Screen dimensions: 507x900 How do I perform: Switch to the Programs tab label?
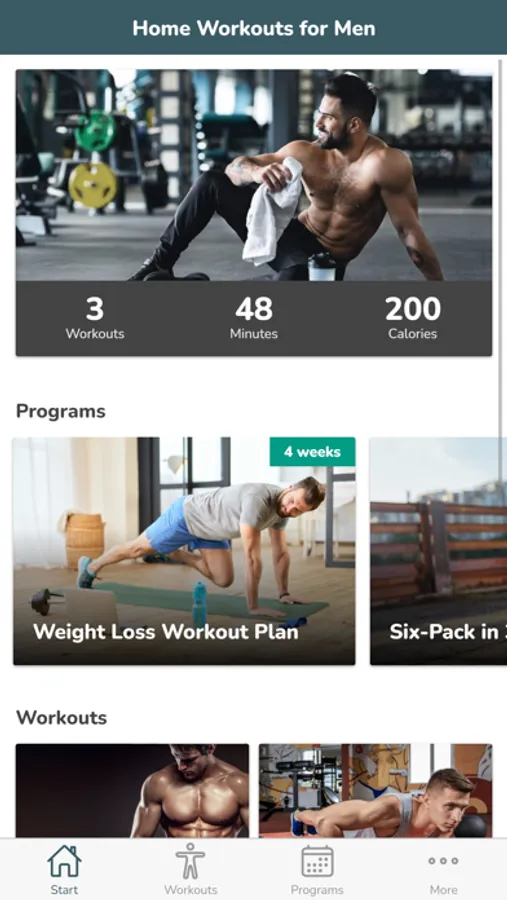pyautogui.click(x=317, y=890)
